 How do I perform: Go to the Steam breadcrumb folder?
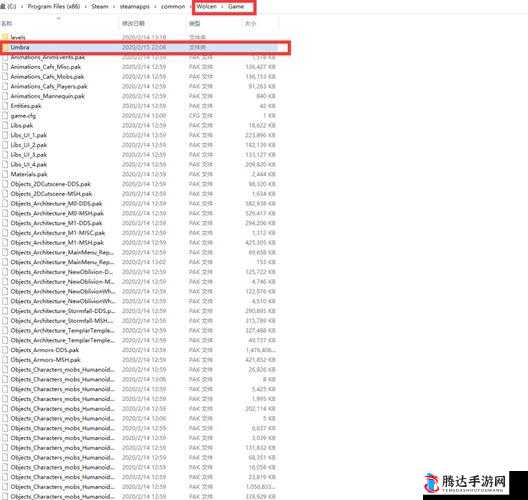(x=100, y=6)
